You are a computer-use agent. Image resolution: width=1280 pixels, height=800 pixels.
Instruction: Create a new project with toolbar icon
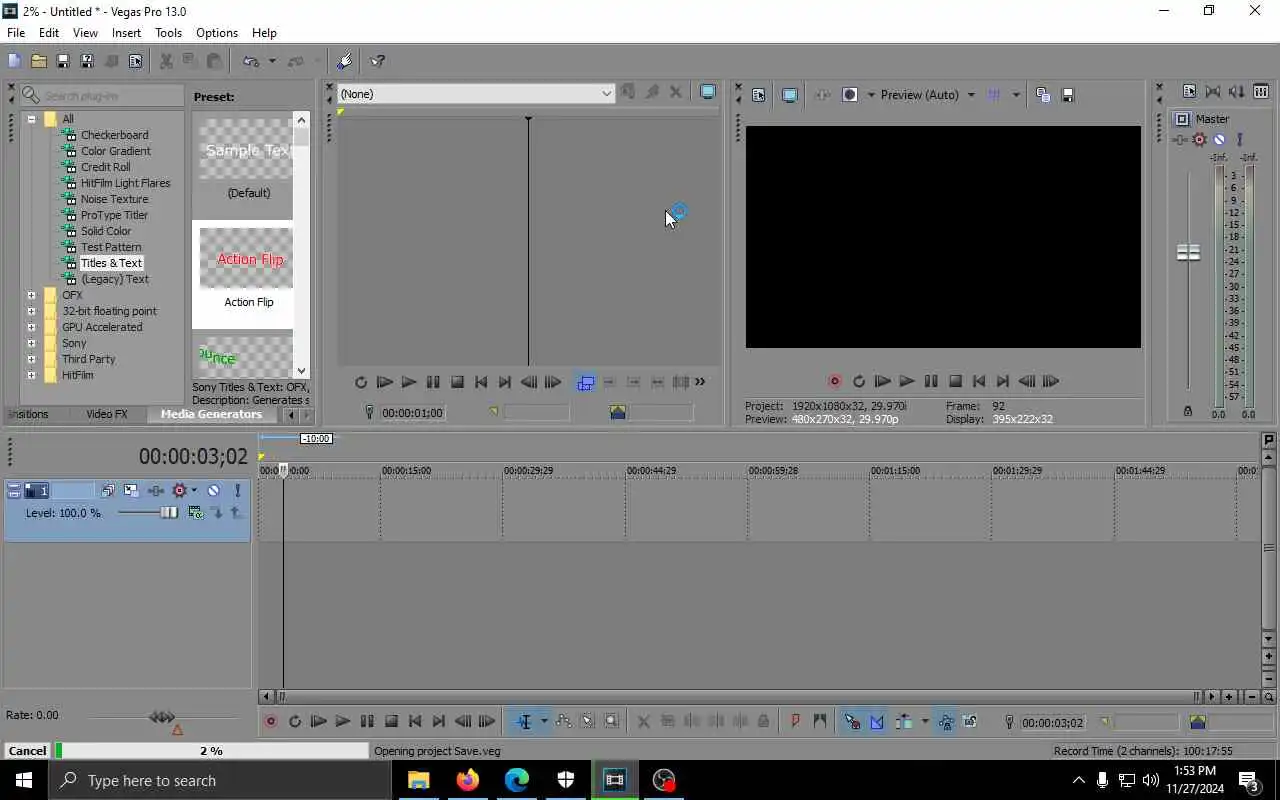[x=14, y=61]
